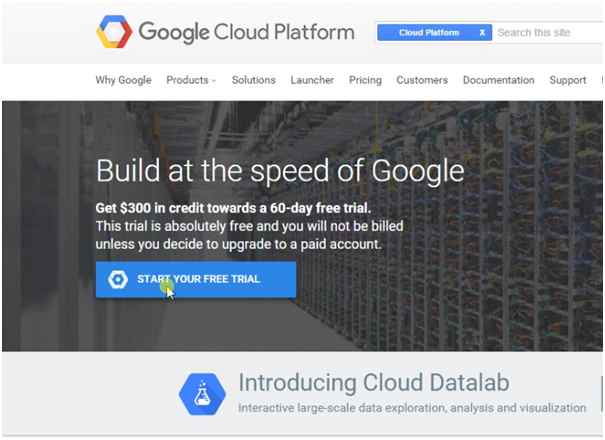Image resolution: width=605 pixels, height=440 pixels.
Task: Go to Solutions in the navigation bar
Action: [x=253, y=80]
